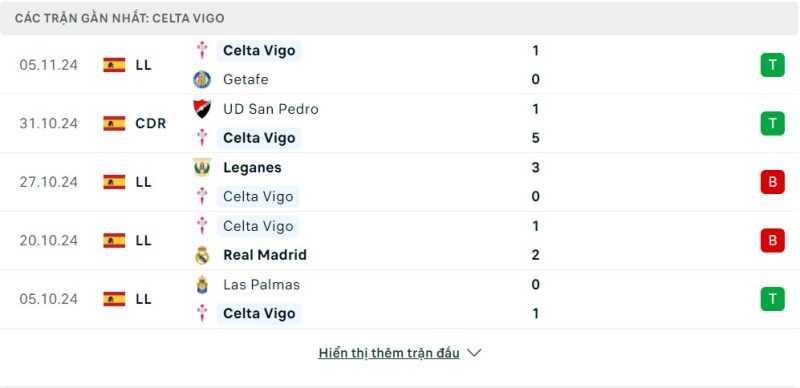Click the red B badge for Real Madrid match
Image resolution: width=800 pixels, height=388 pixels.
pos(772,240)
